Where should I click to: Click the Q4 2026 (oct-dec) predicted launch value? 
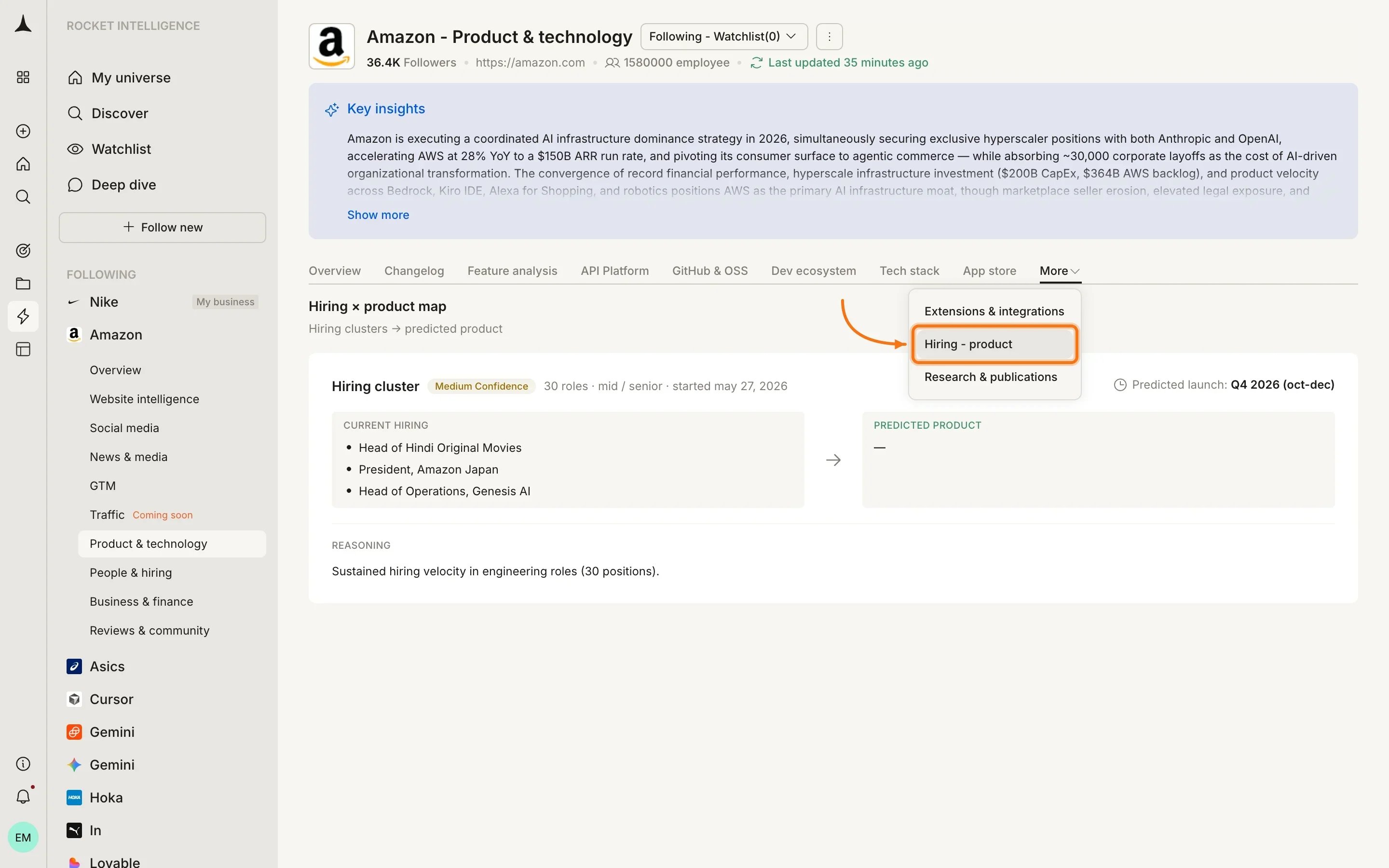[x=1282, y=385]
